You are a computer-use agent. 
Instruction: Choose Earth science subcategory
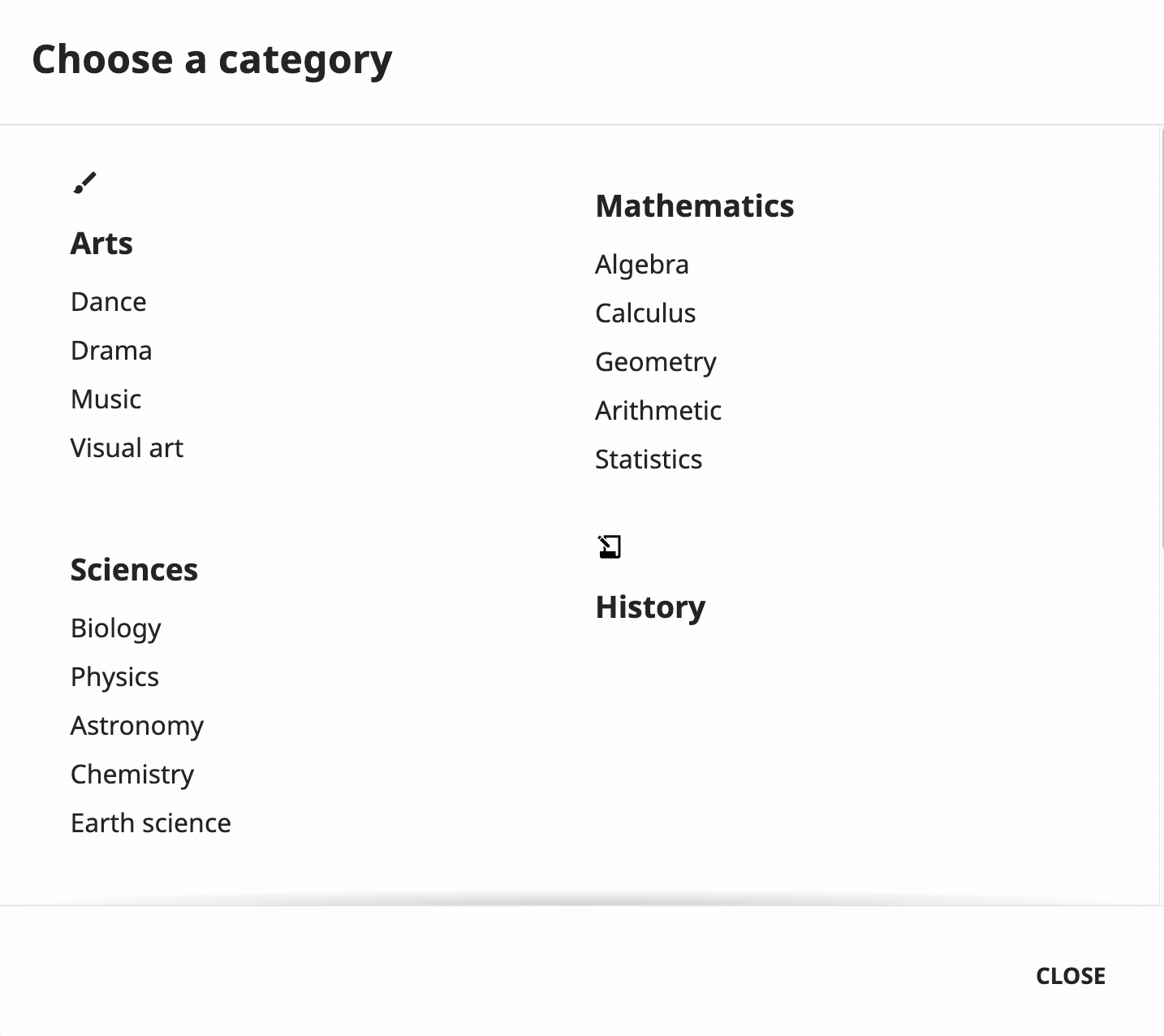[151, 823]
